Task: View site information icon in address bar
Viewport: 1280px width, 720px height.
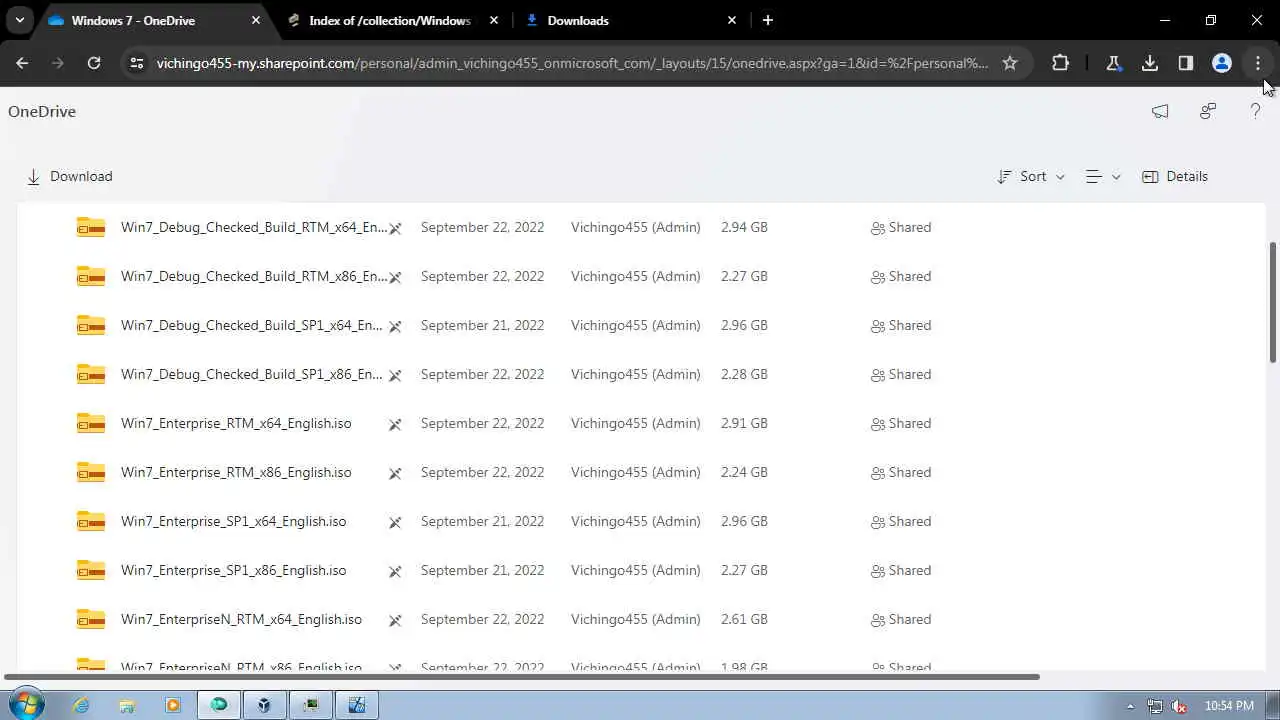Action: tap(137, 63)
